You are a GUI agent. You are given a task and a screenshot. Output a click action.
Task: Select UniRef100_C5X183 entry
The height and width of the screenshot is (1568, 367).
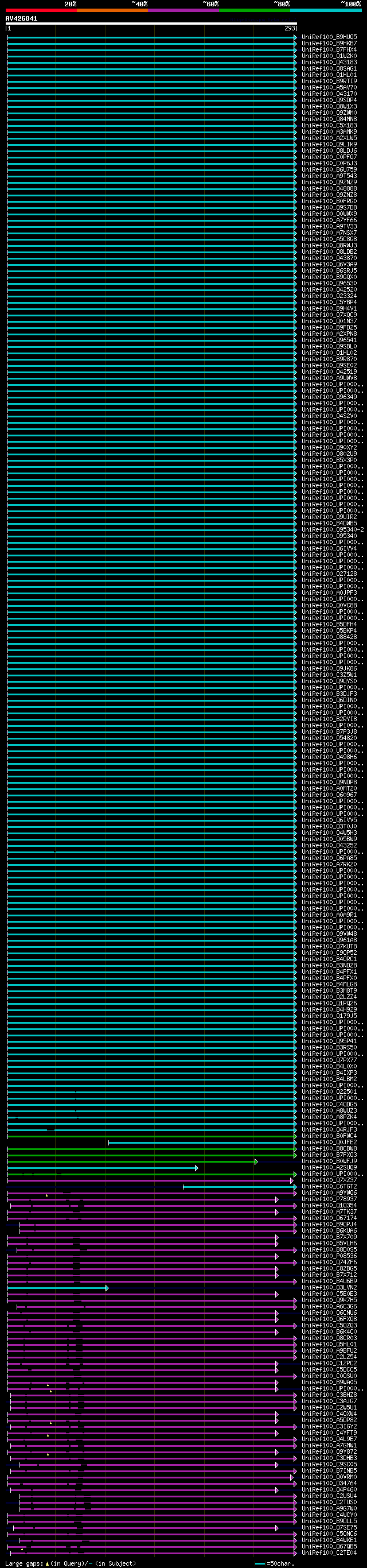[x=329, y=125]
